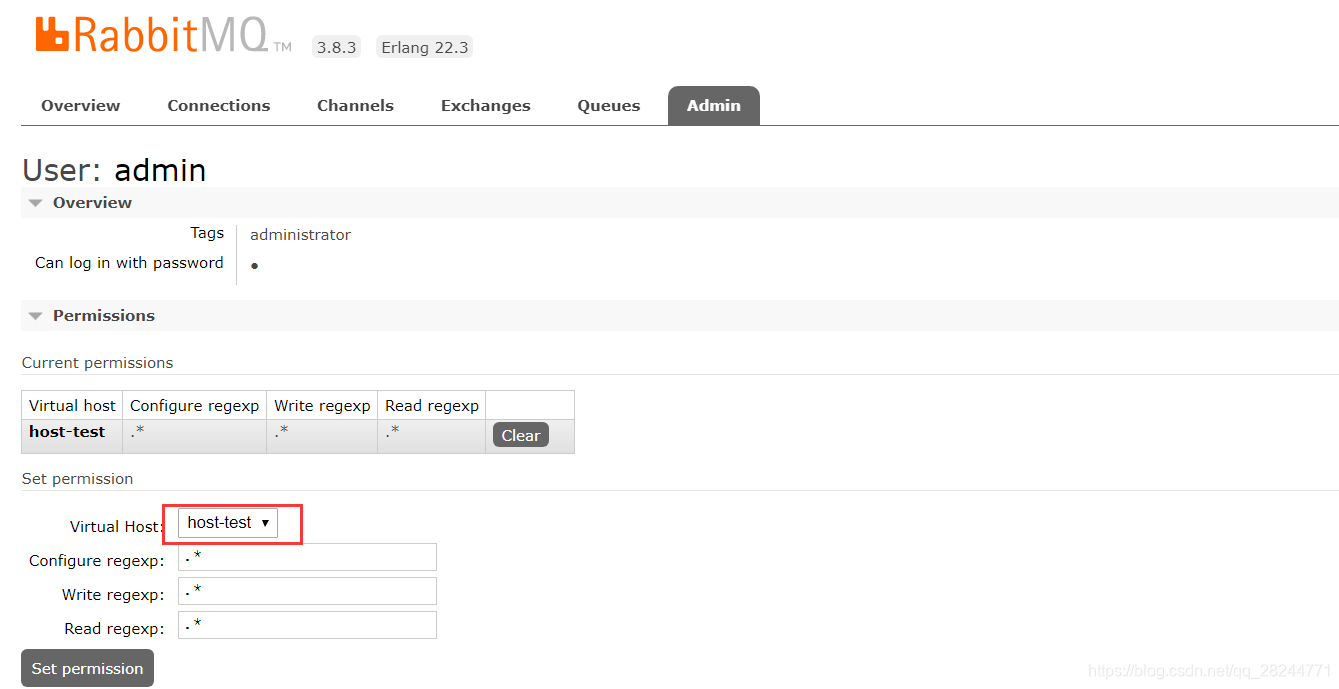Focus the Read regexp input field
The image size is (1339, 689).
tap(307, 625)
